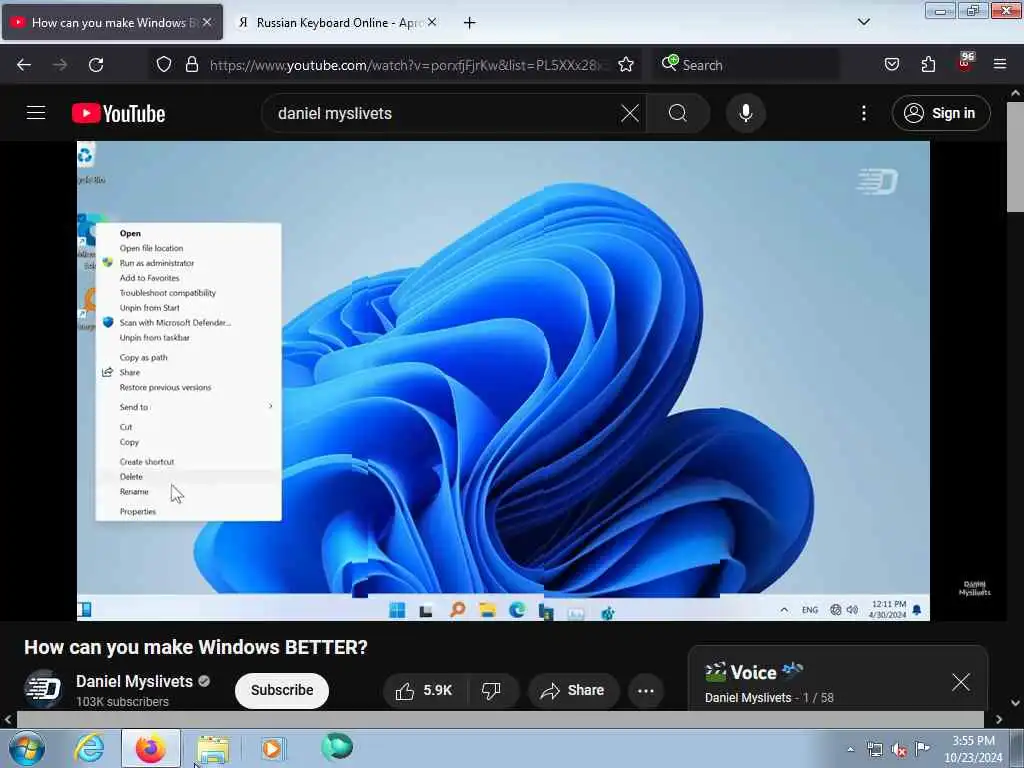Open the Windows Start orb
The image size is (1024, 768).
[27, 748]
